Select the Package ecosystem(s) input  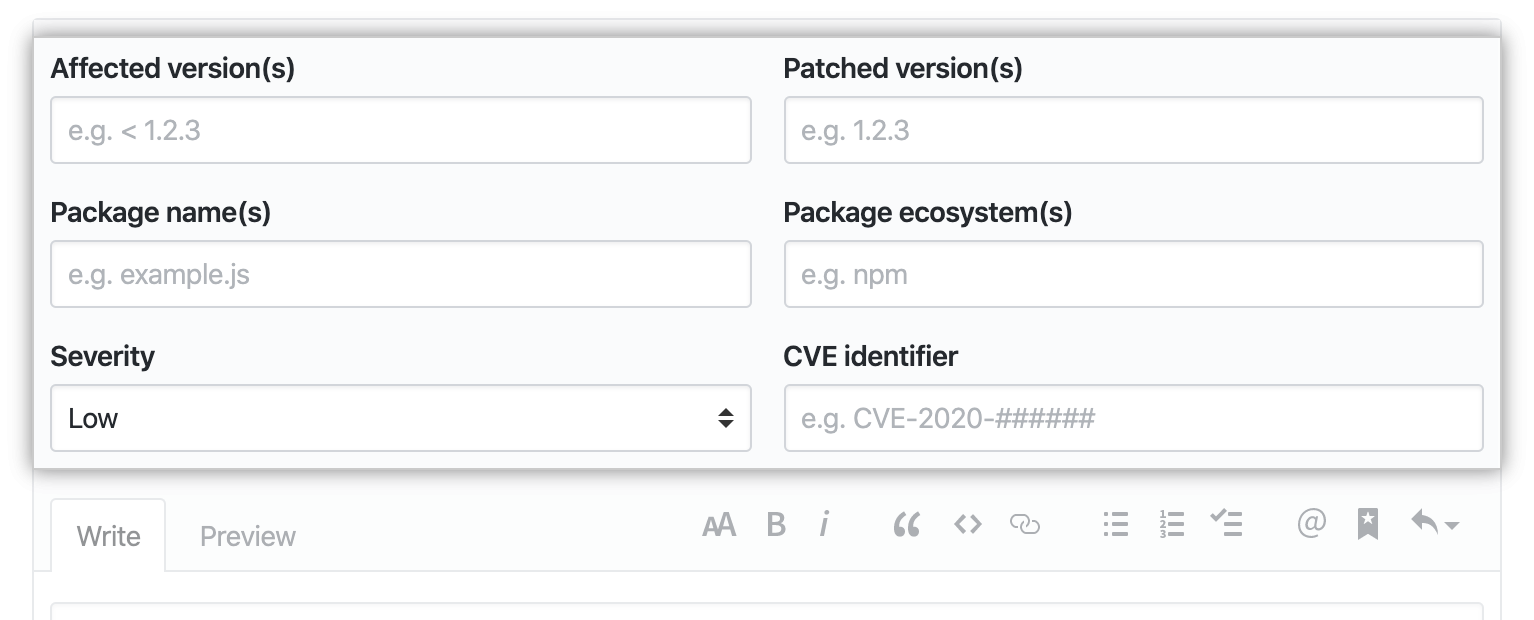click(1133, 274)
